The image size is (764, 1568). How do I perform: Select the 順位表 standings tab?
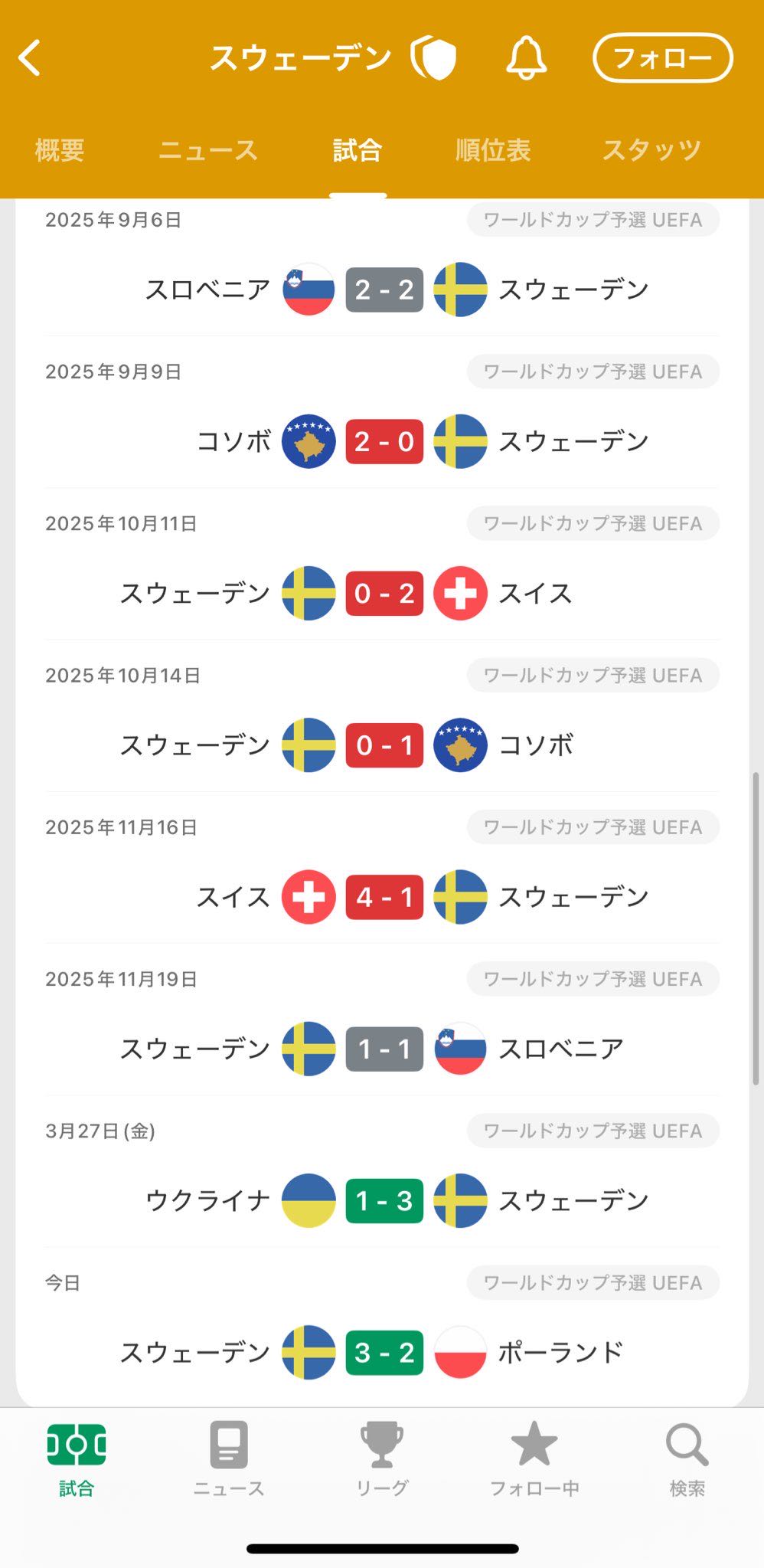[493, 150]
